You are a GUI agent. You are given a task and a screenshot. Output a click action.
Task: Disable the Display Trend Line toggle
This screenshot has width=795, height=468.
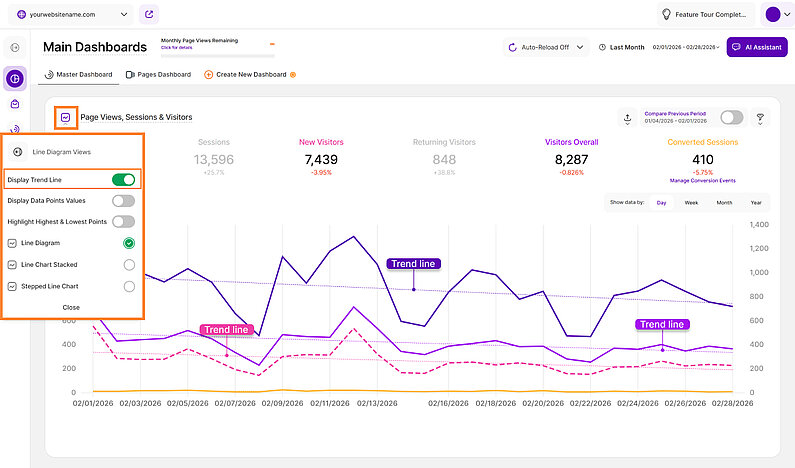[123, 179]
